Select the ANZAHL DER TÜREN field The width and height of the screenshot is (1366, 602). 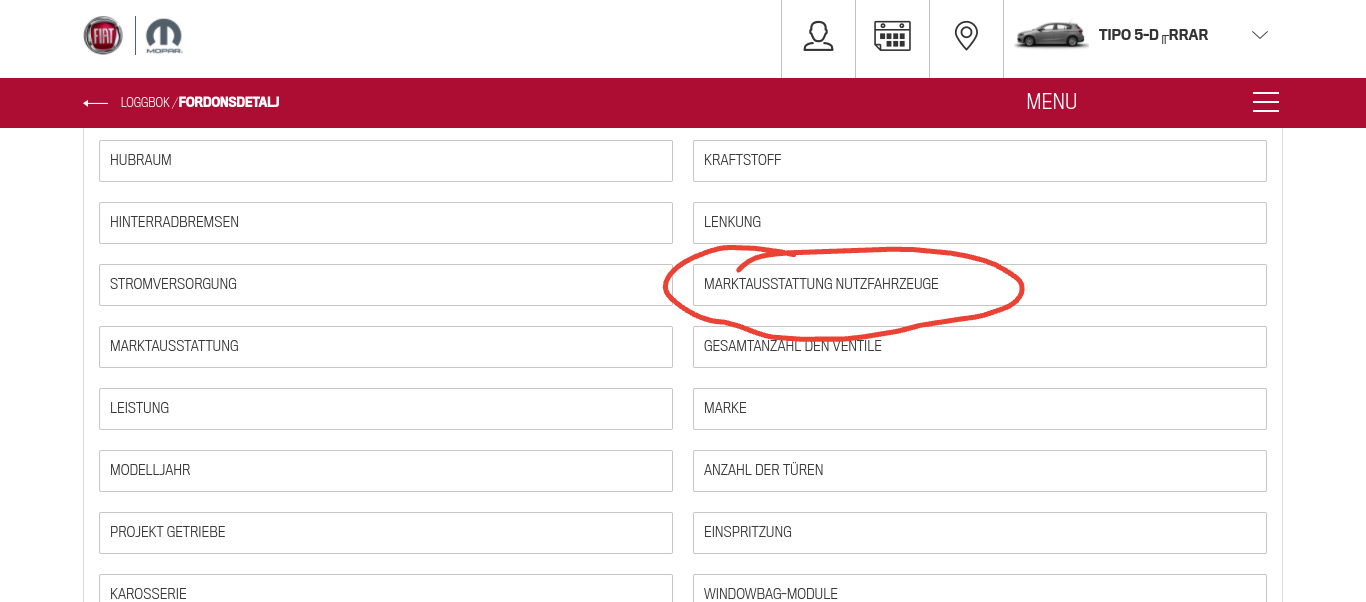pos(979,471)
